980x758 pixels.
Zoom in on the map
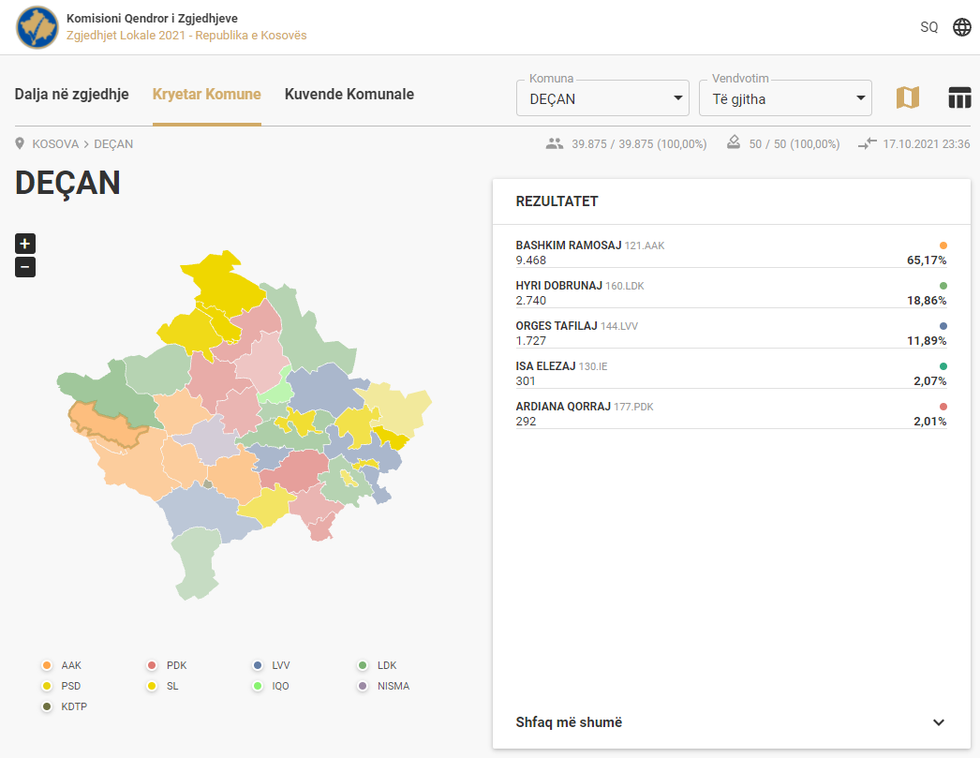(25, 243)
